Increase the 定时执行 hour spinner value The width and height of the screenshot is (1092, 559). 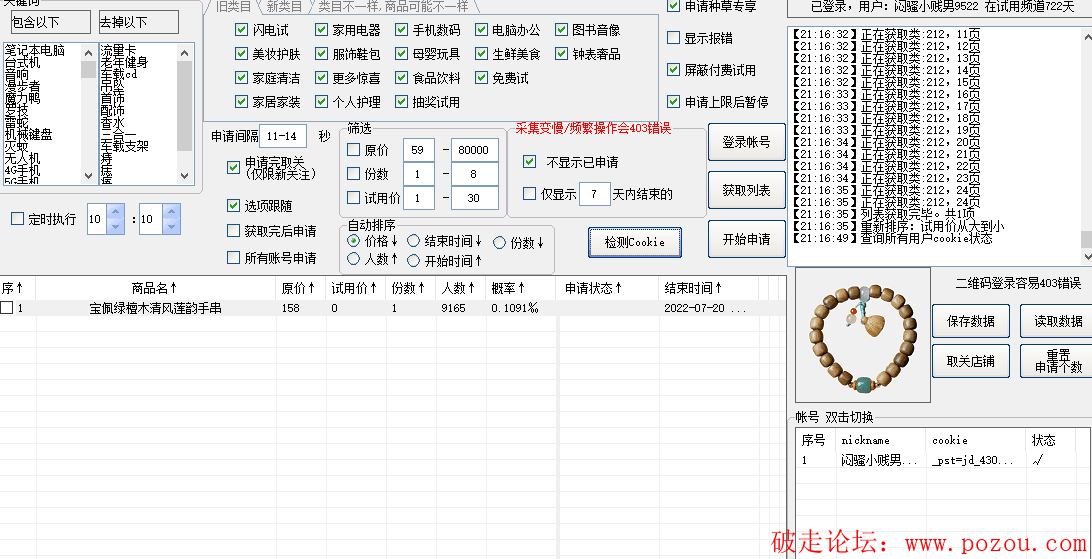[x=115, y=212]
